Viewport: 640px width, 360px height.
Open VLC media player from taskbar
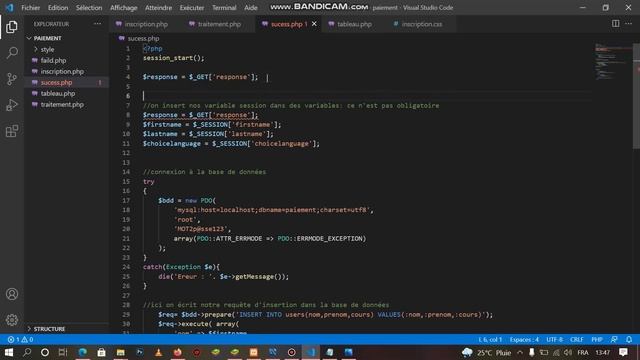pyautogui.click(x=158, y=352)
